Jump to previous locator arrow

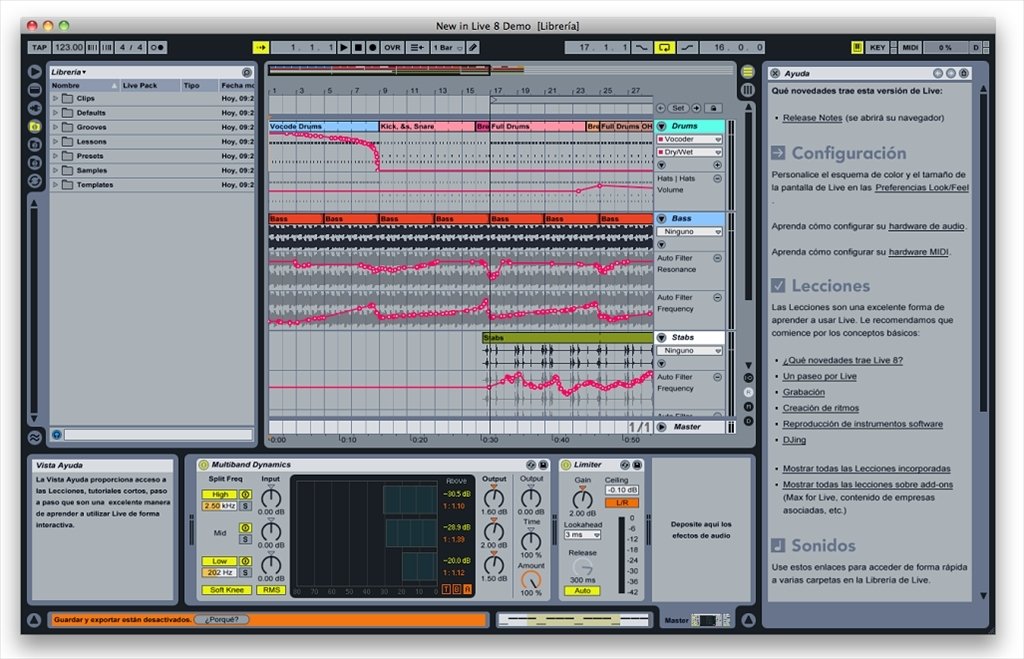click(x=661, y=108)
